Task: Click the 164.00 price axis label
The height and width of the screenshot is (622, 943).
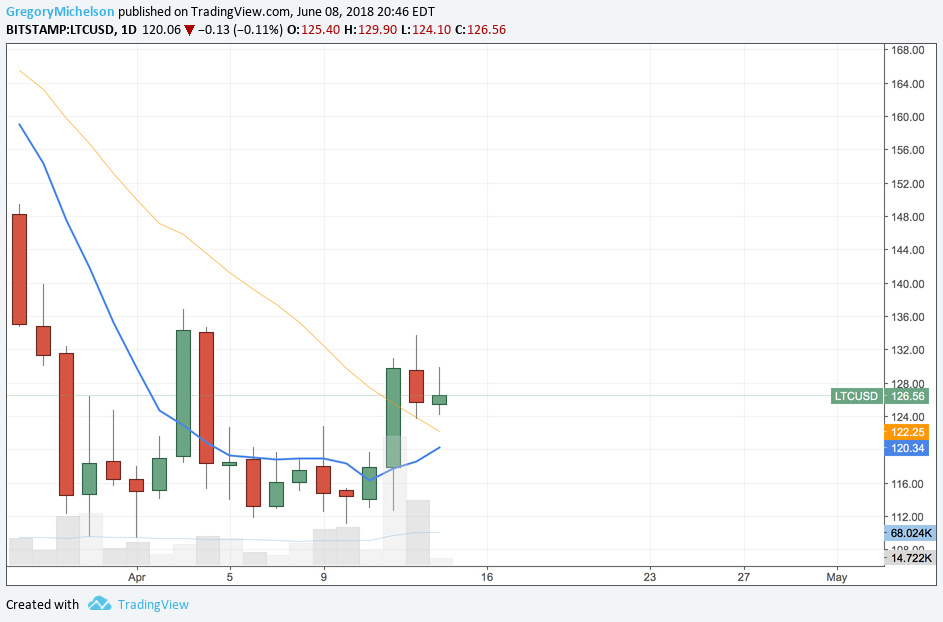Action: coord(908,84)
